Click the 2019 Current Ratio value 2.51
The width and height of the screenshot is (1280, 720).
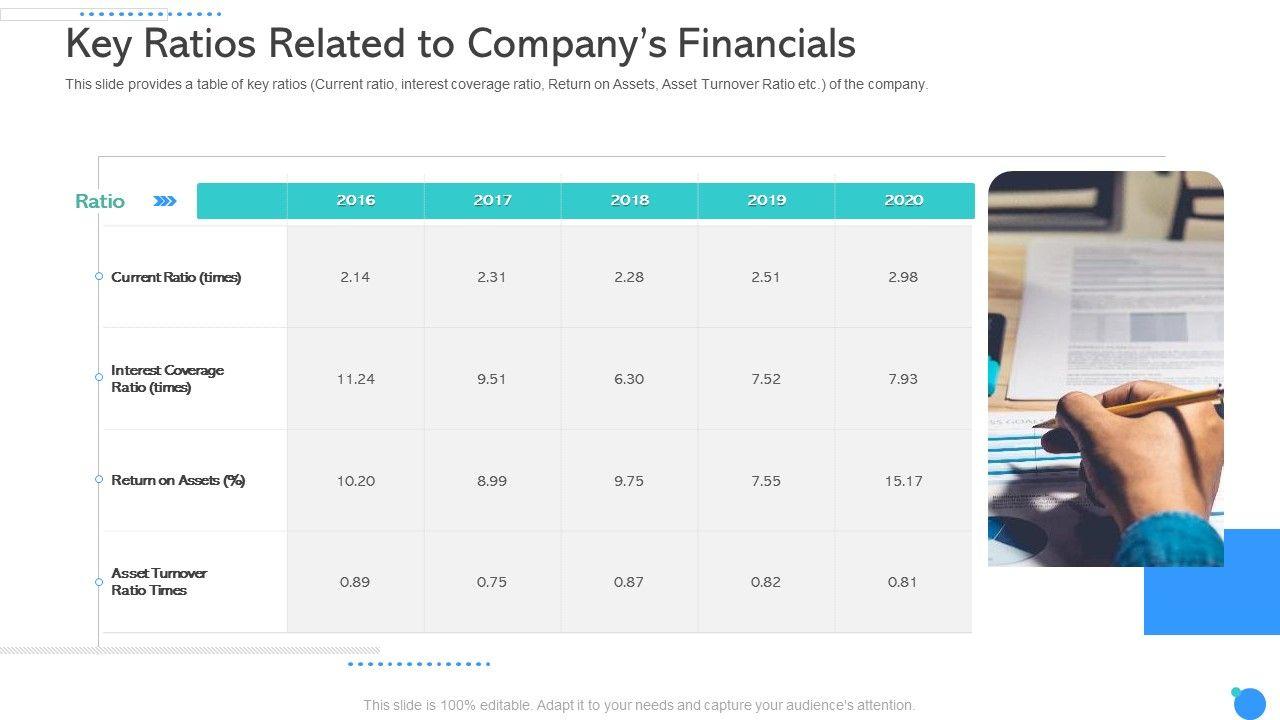click(x=765, y=277)
